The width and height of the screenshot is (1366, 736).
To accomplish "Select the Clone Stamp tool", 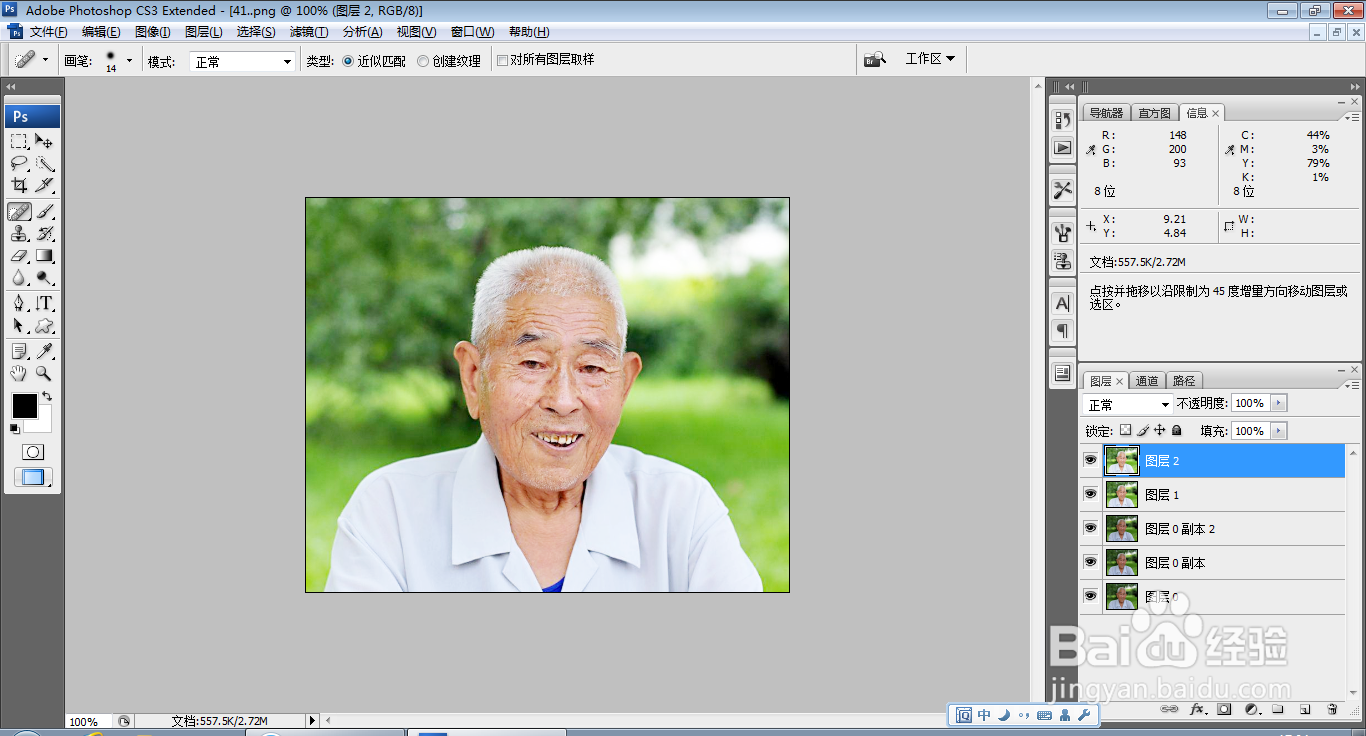I will [19, 233].
